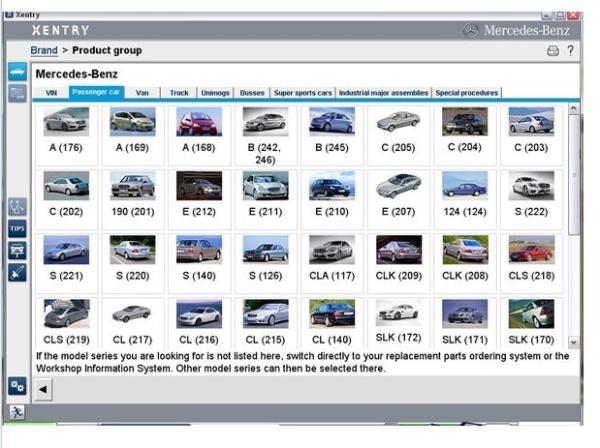
Task: Click the scrollbar down arrow
Action: coord(573,342)
